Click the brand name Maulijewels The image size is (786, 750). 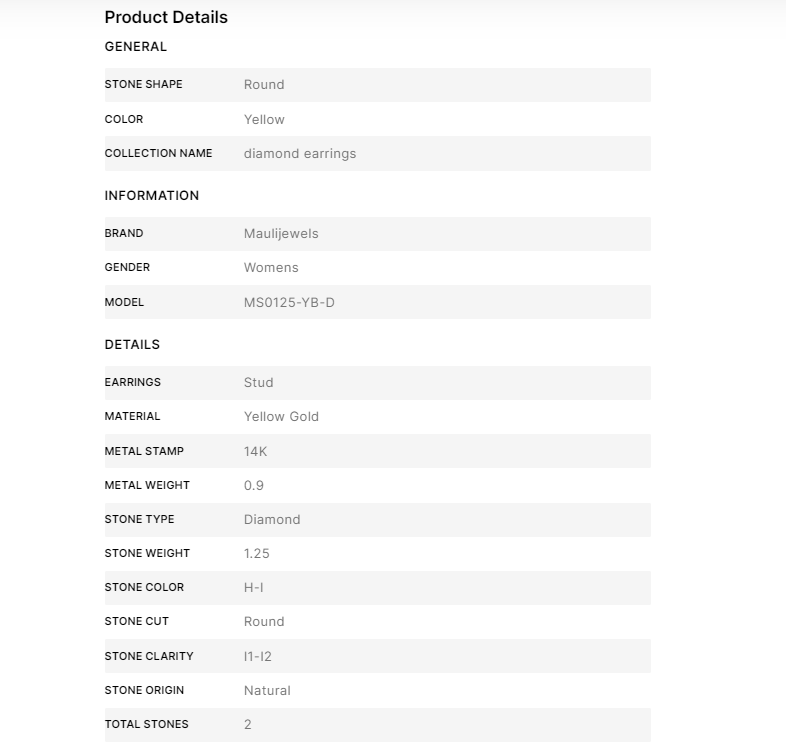click(x=281, y=234)
